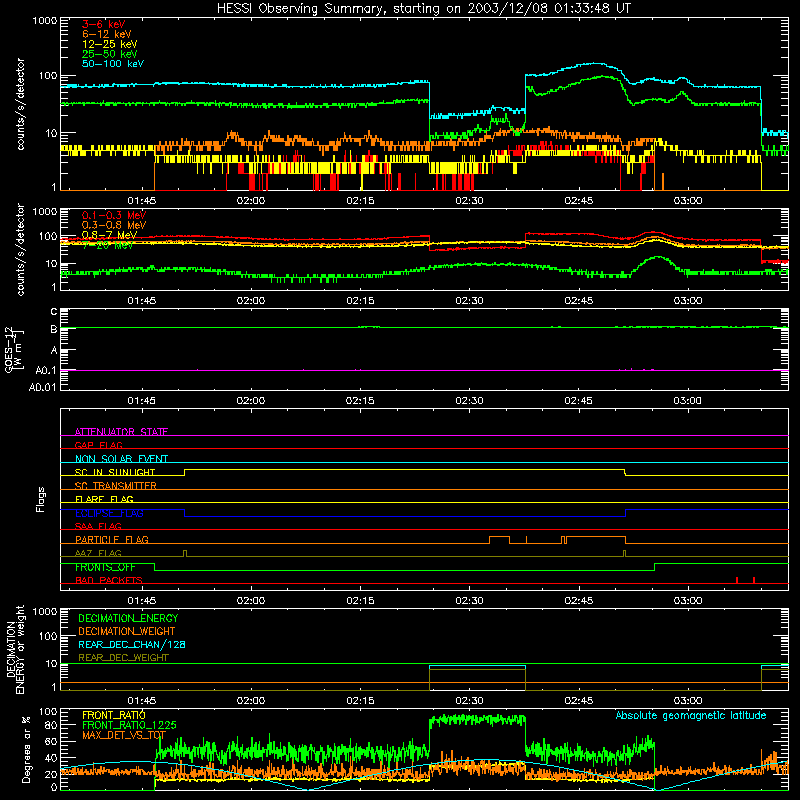Select the '12-25 keV' legend label
The height and width of the screenshot is (800, 800).
[x=110, y=44]
